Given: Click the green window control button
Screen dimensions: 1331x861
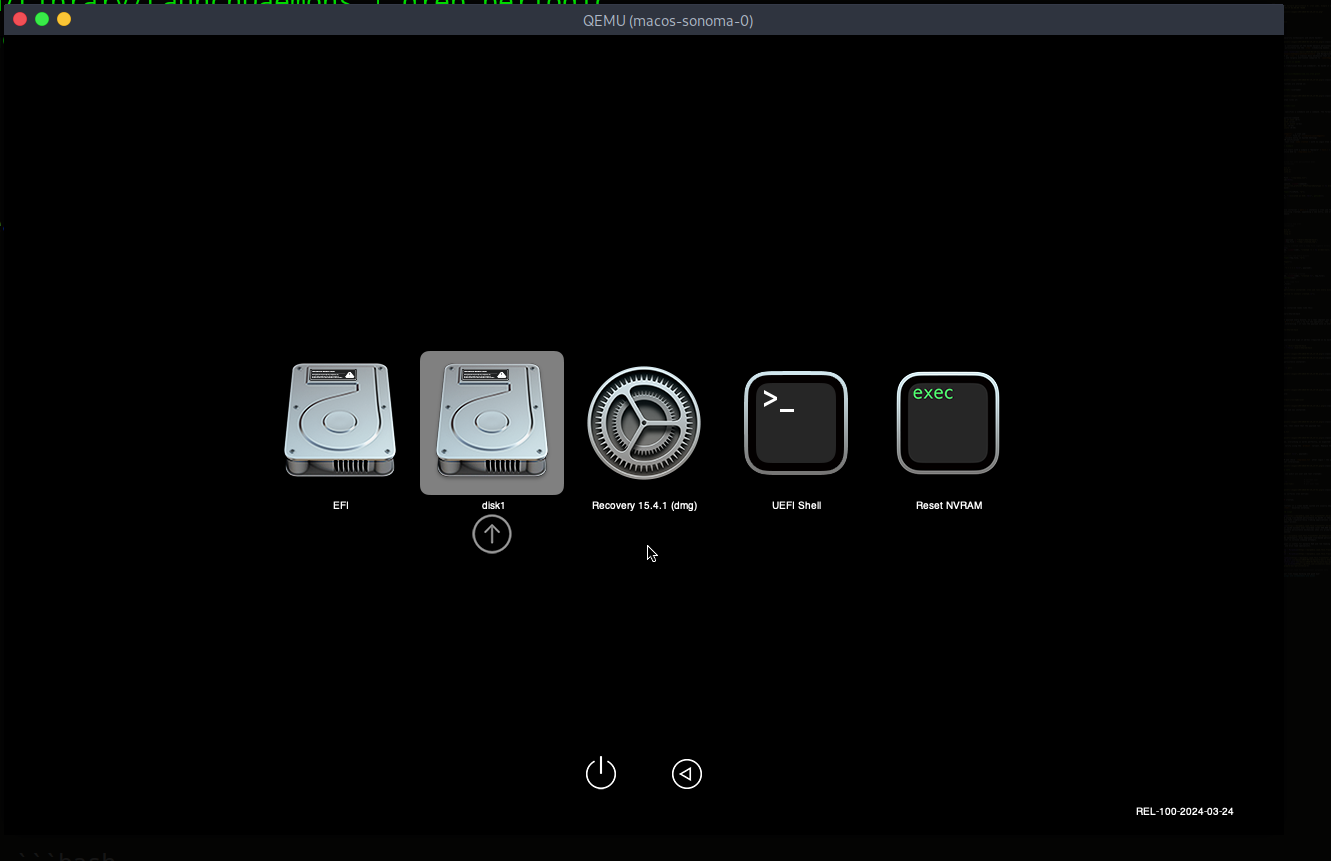Looking at the screenshot, I should point(42,19).
